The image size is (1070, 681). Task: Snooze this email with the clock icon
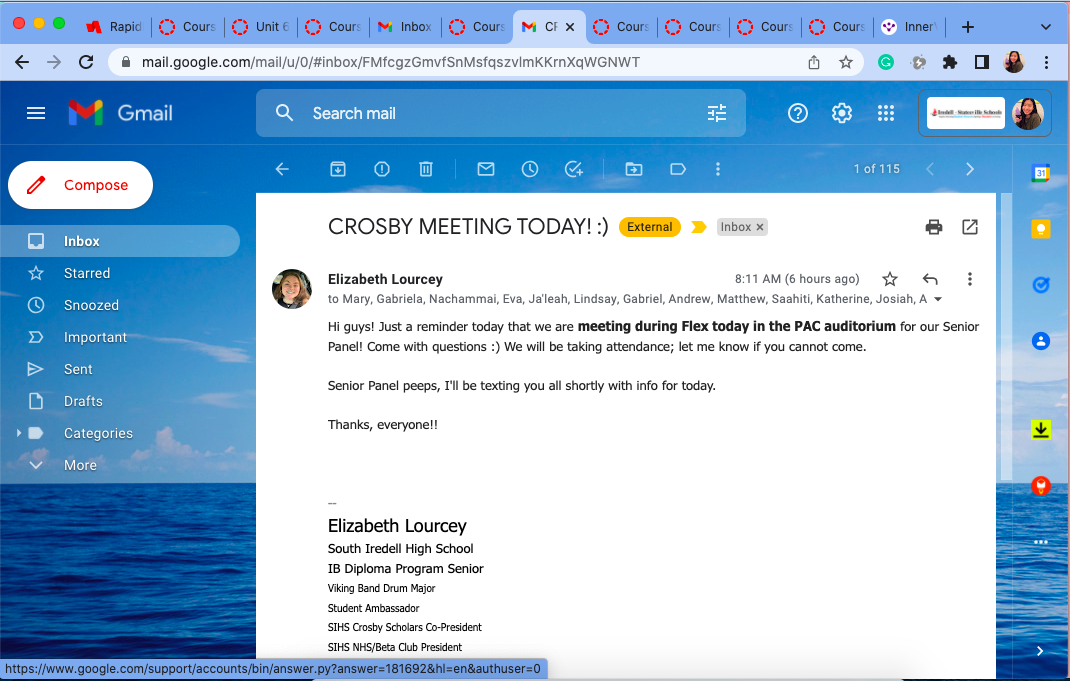point(530,169)
